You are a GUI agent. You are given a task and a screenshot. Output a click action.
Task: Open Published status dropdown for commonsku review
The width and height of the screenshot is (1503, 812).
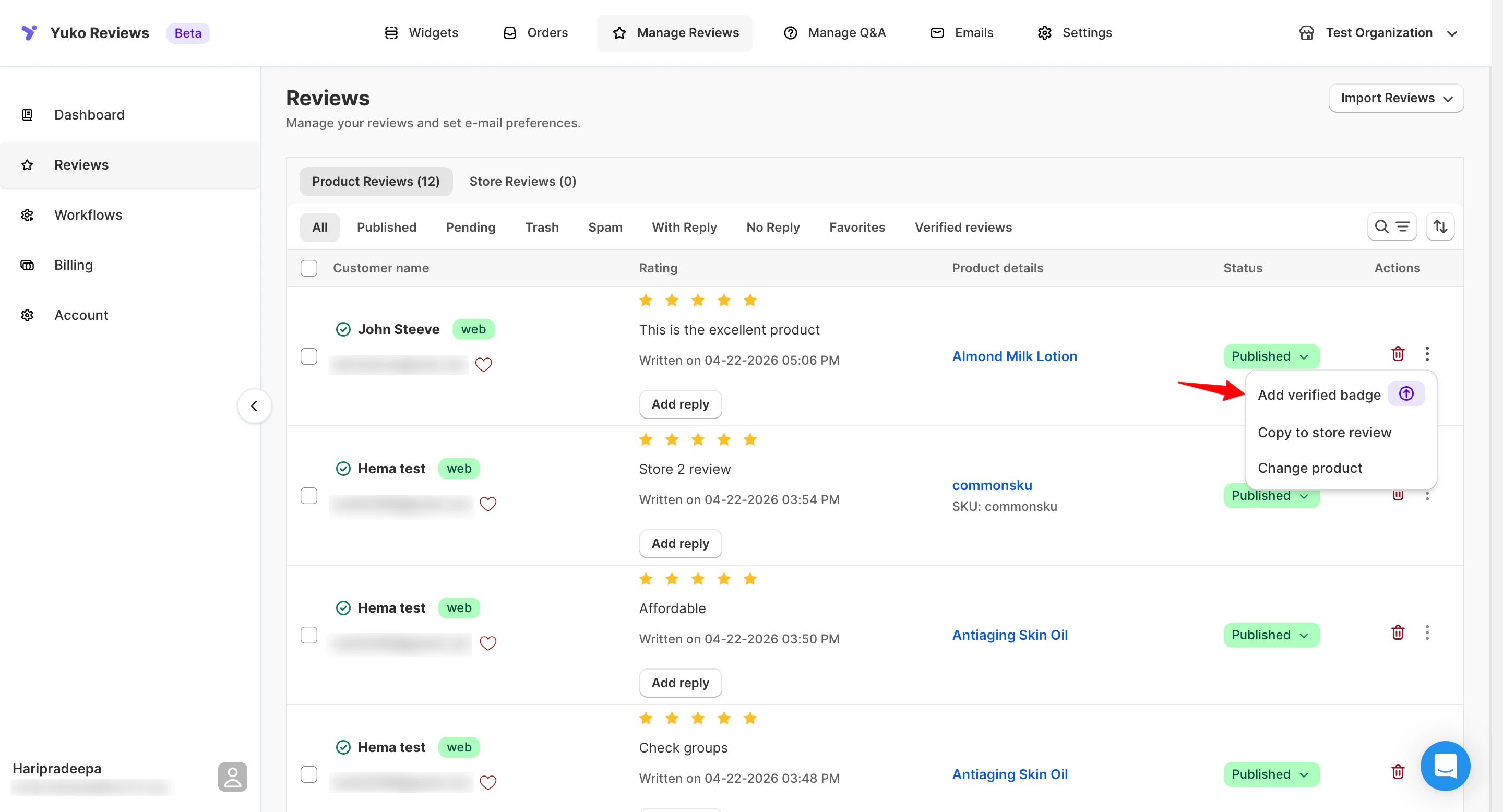(x=1271, y=497)
